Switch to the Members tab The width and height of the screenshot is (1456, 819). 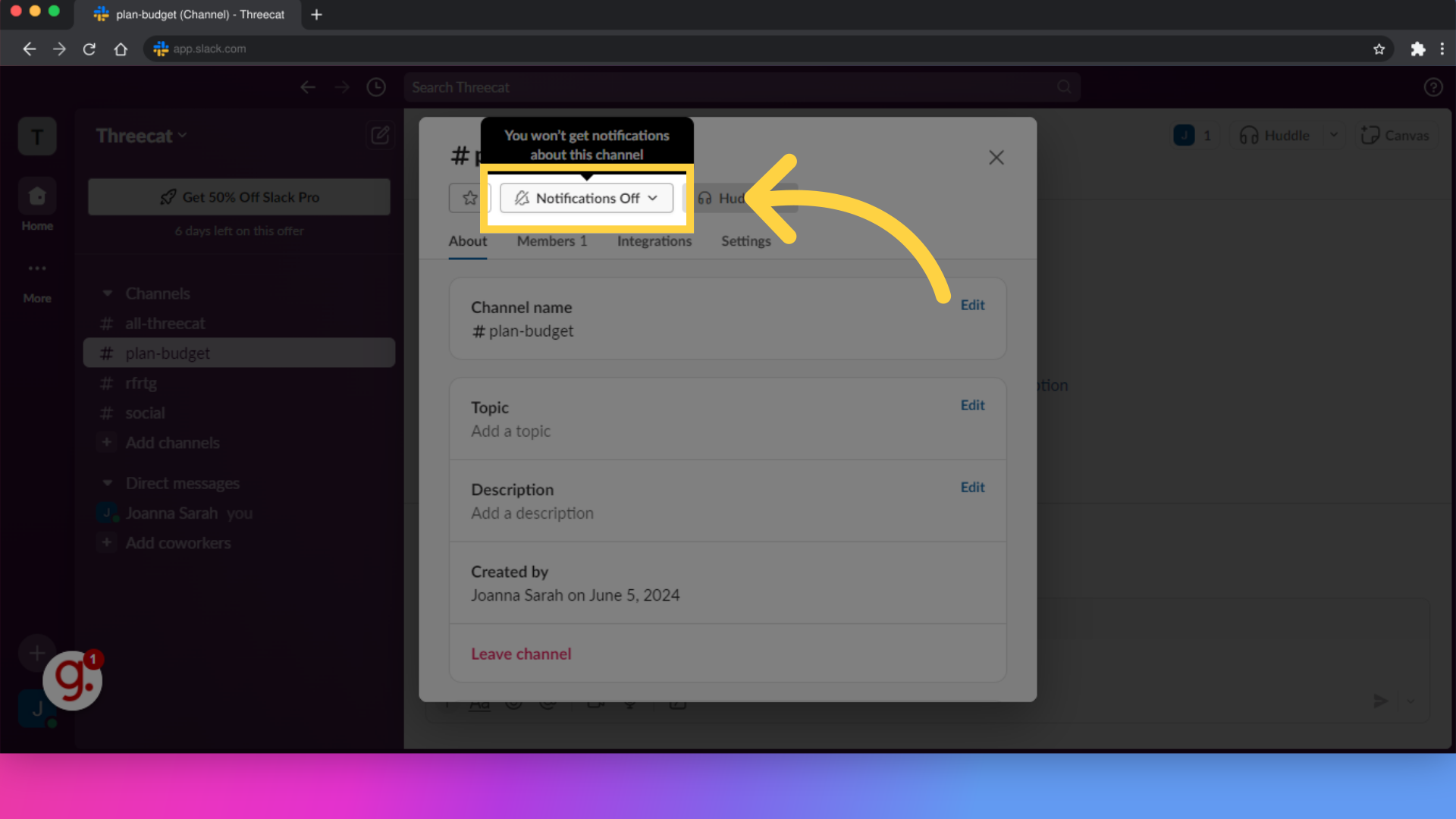(x=552, y=241)
